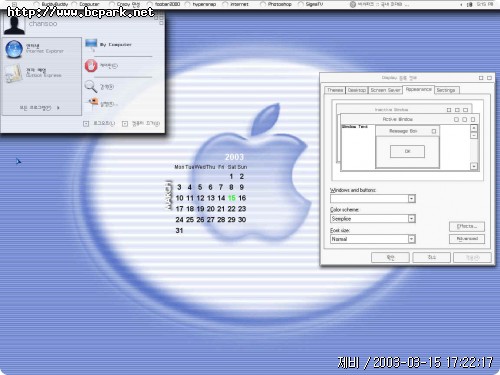This screenshot has width=500, height=375.
Task: Open the Run command icon
Action: coord(93,104)
